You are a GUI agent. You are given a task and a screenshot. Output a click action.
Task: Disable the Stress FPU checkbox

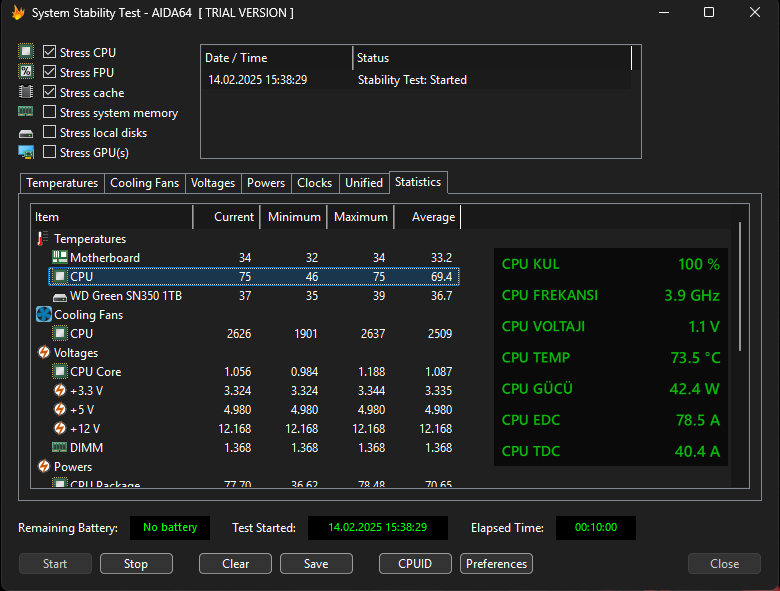(49, 72)
